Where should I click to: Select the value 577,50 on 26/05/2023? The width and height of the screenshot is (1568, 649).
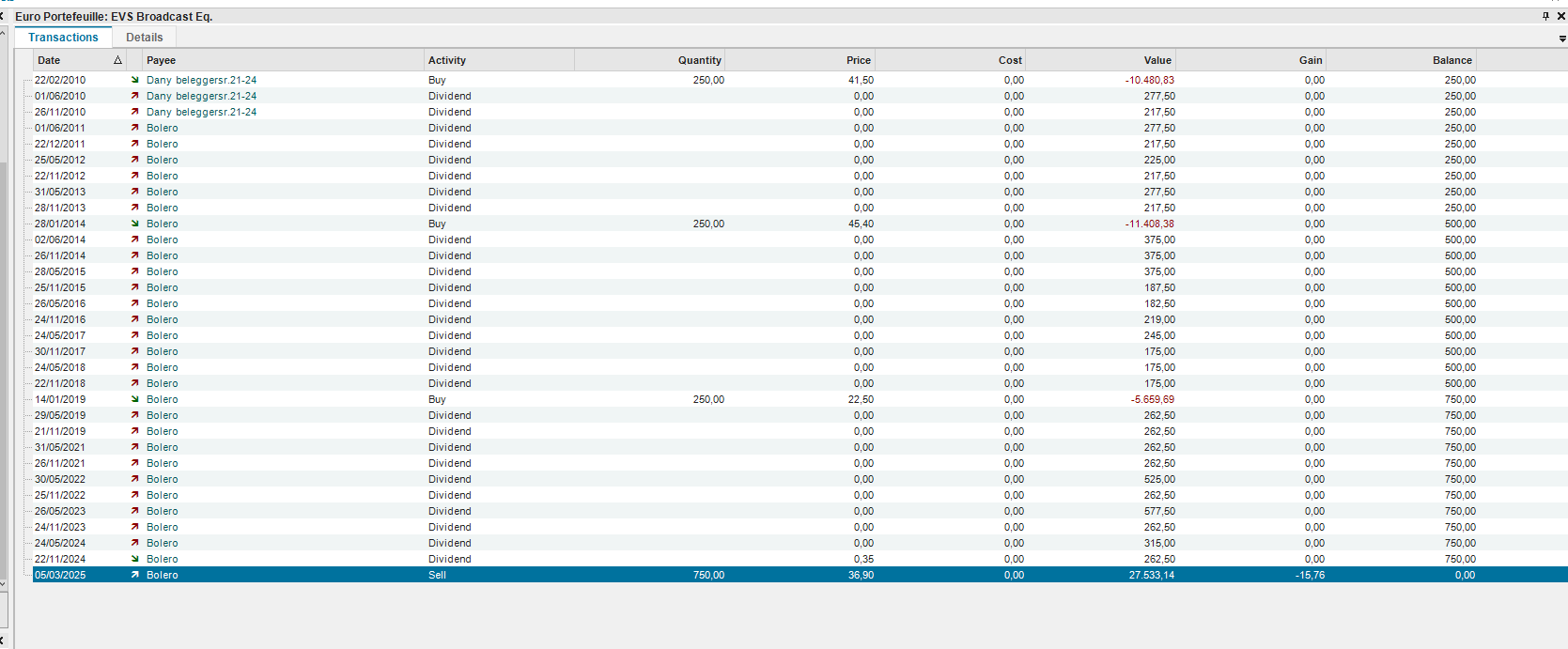pyautogui.click(x=1159, y=511)
